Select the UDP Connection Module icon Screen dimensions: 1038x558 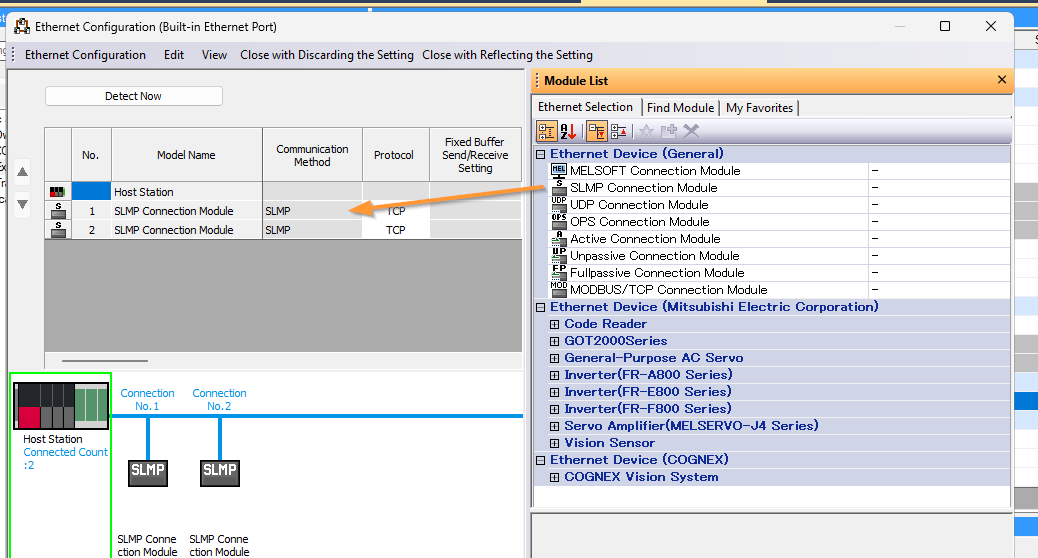point(559,205)
